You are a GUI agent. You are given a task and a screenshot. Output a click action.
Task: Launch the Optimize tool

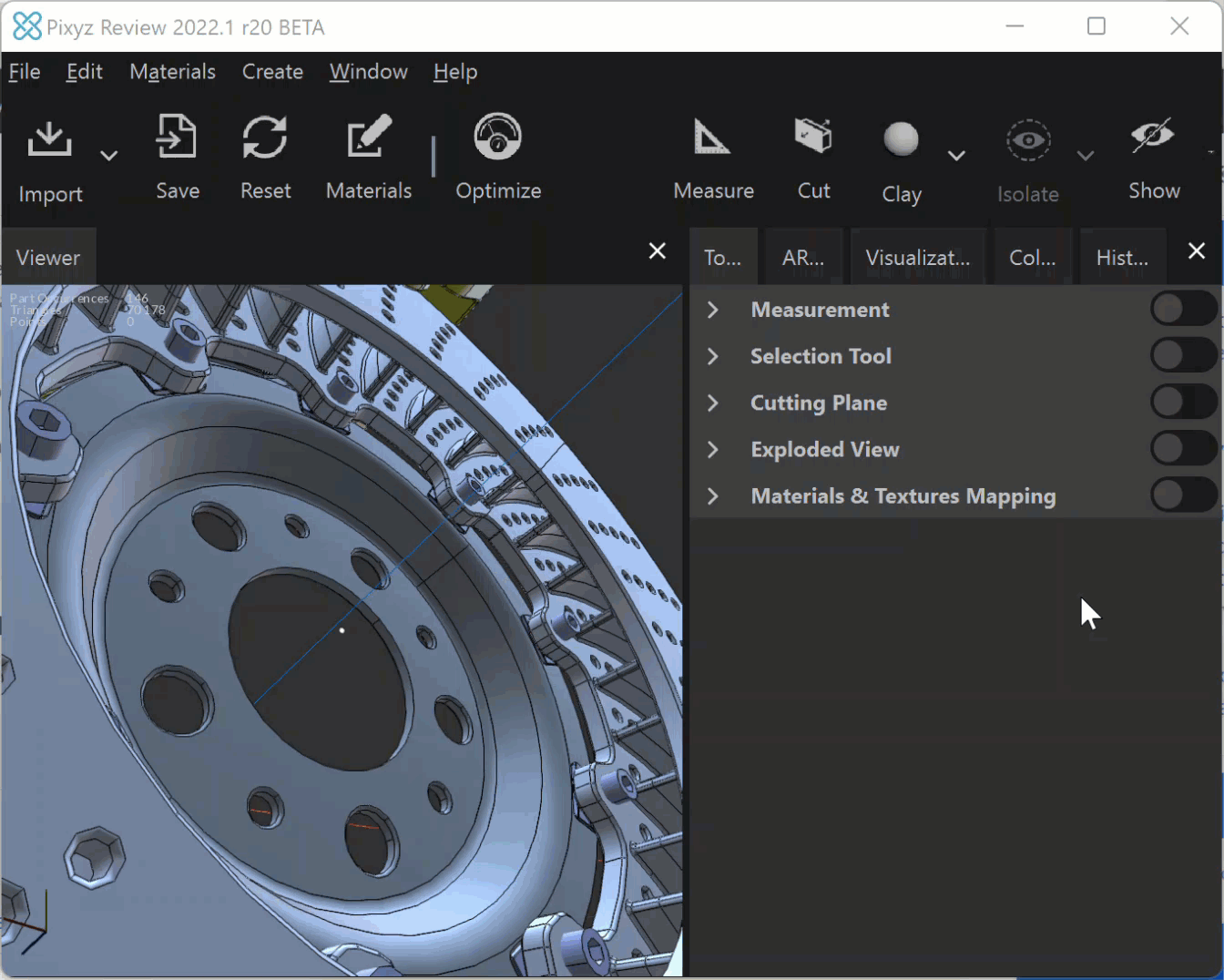(x=498, y=137)
